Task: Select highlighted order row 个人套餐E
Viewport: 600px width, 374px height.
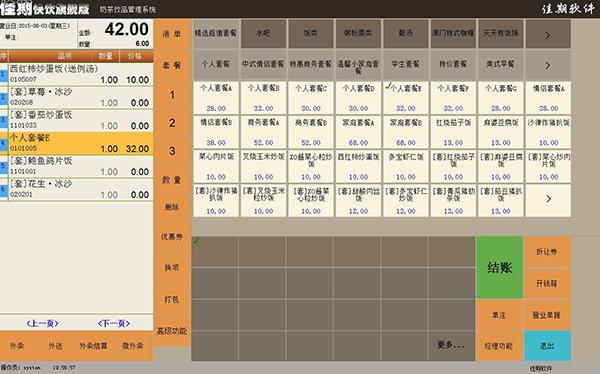Action: click(77, 143)
